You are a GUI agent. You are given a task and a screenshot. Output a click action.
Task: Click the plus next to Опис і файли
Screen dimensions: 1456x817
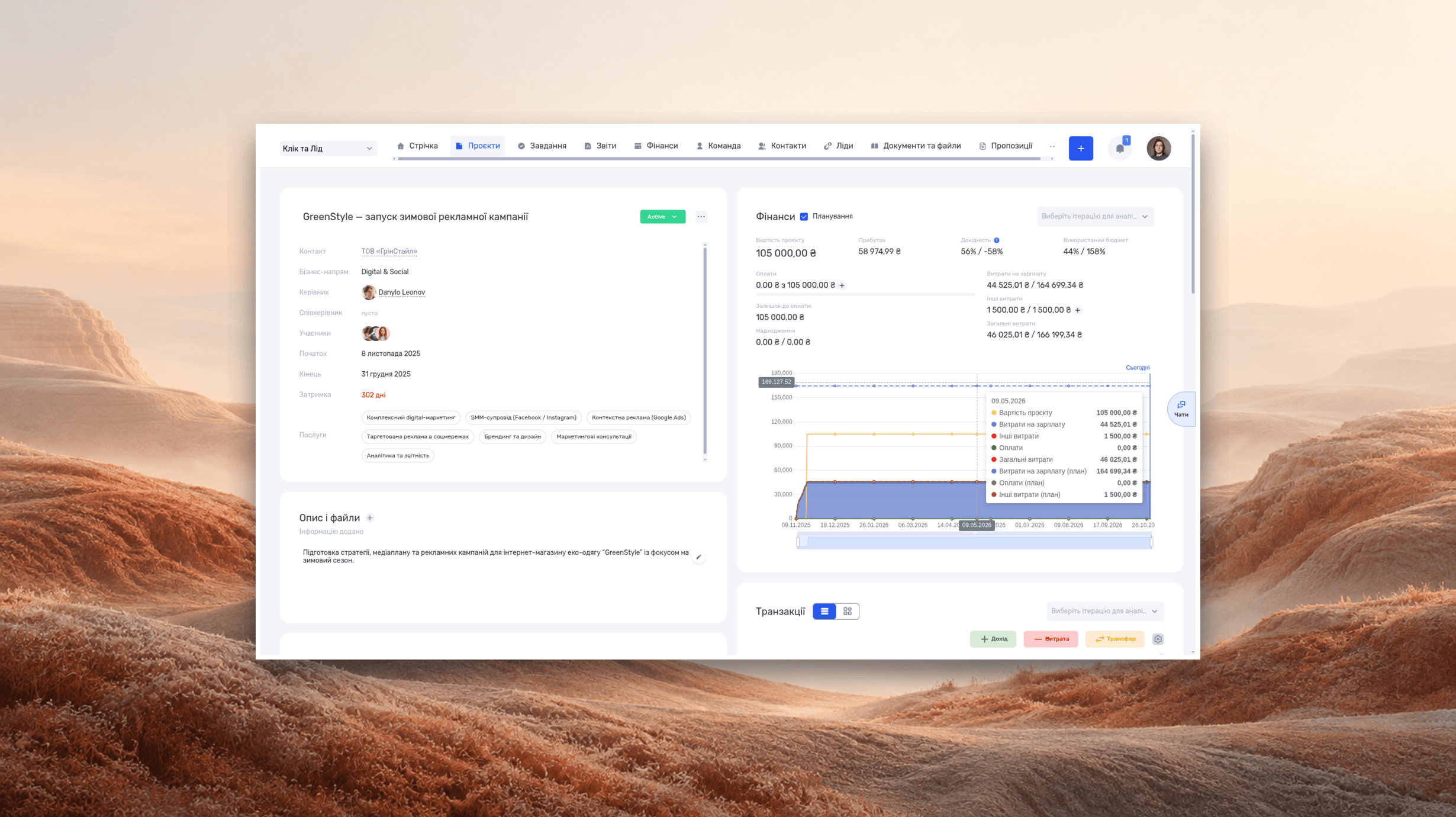370,518
